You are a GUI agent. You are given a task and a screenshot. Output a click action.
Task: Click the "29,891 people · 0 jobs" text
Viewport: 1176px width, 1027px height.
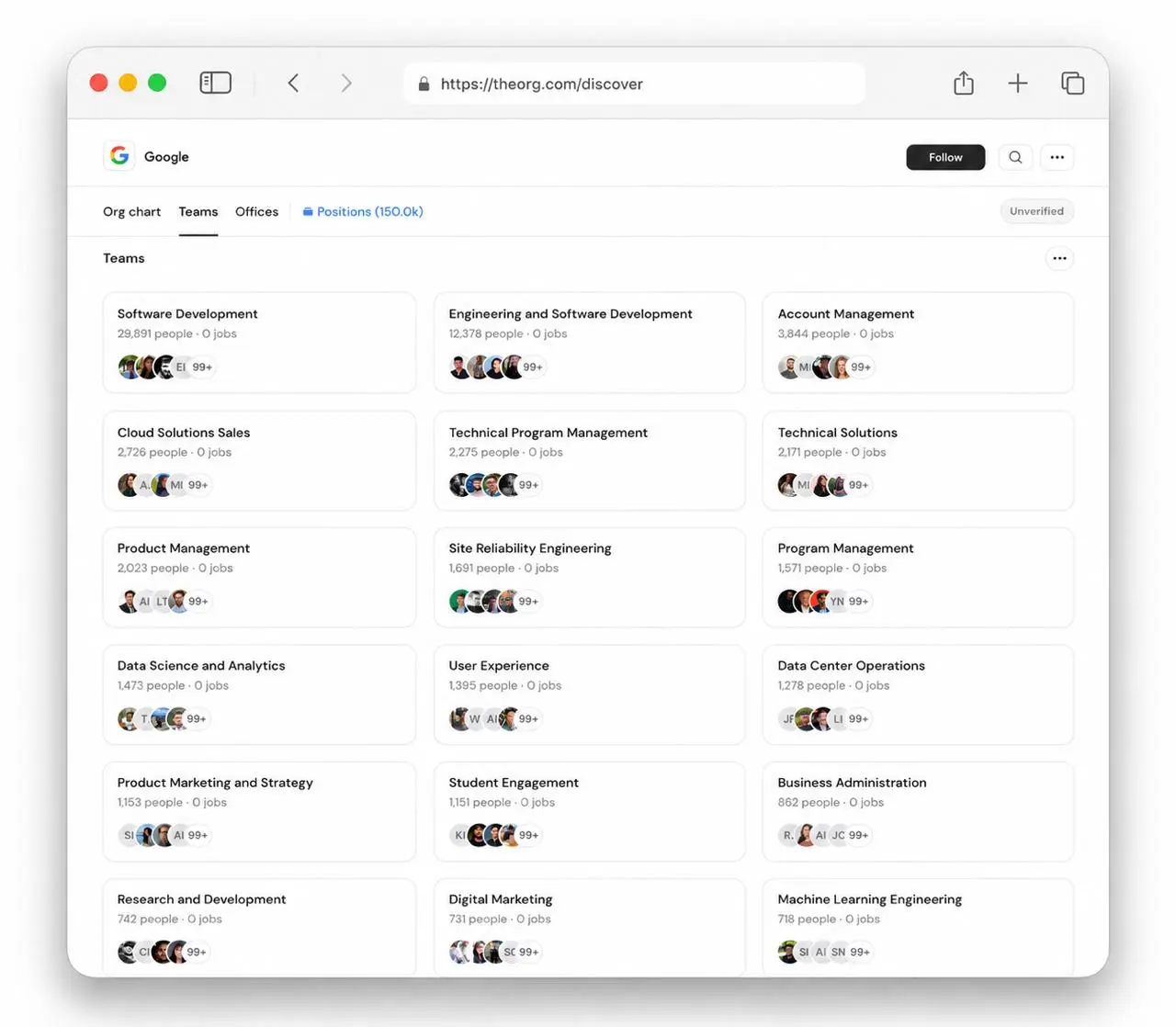tap(177, 333)
